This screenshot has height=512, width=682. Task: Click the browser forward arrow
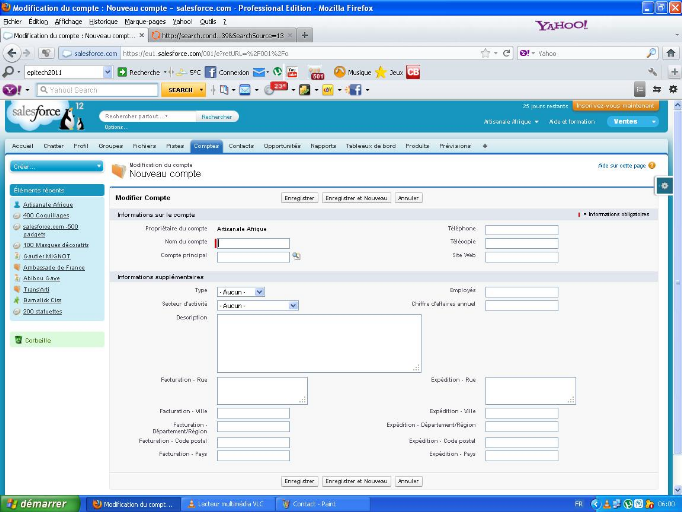click(x=27, y=53)
